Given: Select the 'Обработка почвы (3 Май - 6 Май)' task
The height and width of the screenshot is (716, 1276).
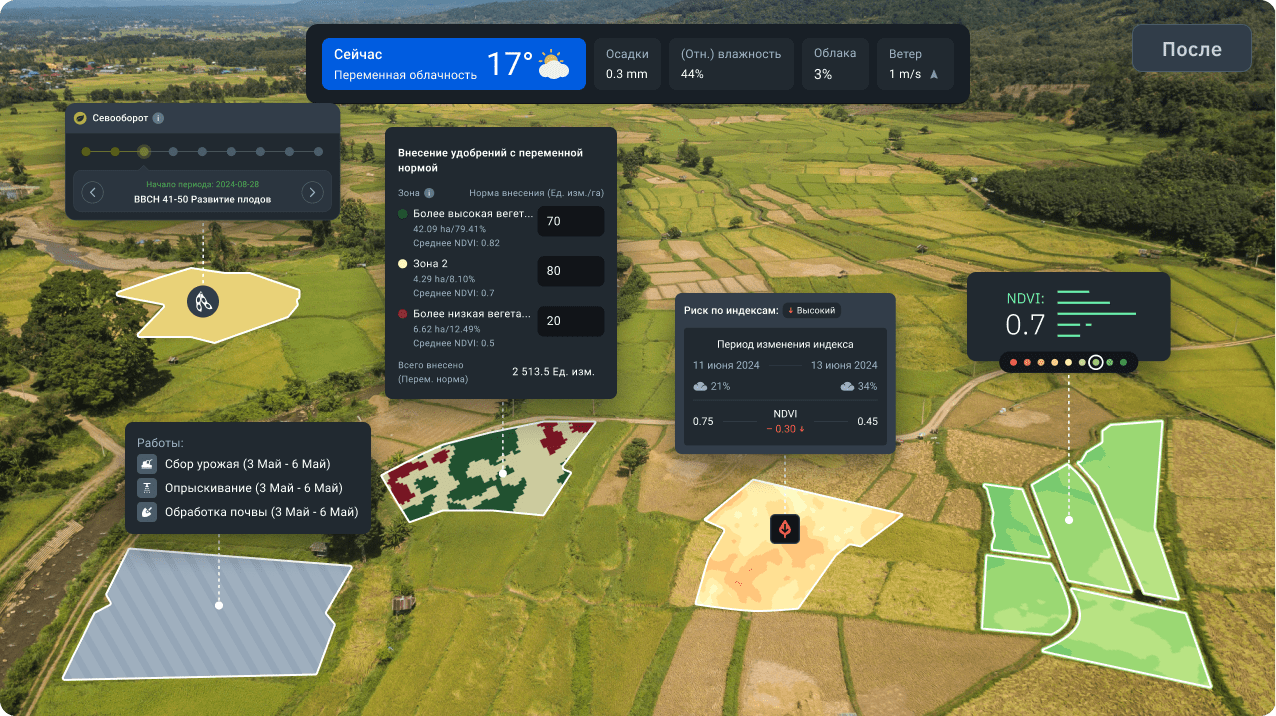Looking at the screenshot, I should (260, 512).
